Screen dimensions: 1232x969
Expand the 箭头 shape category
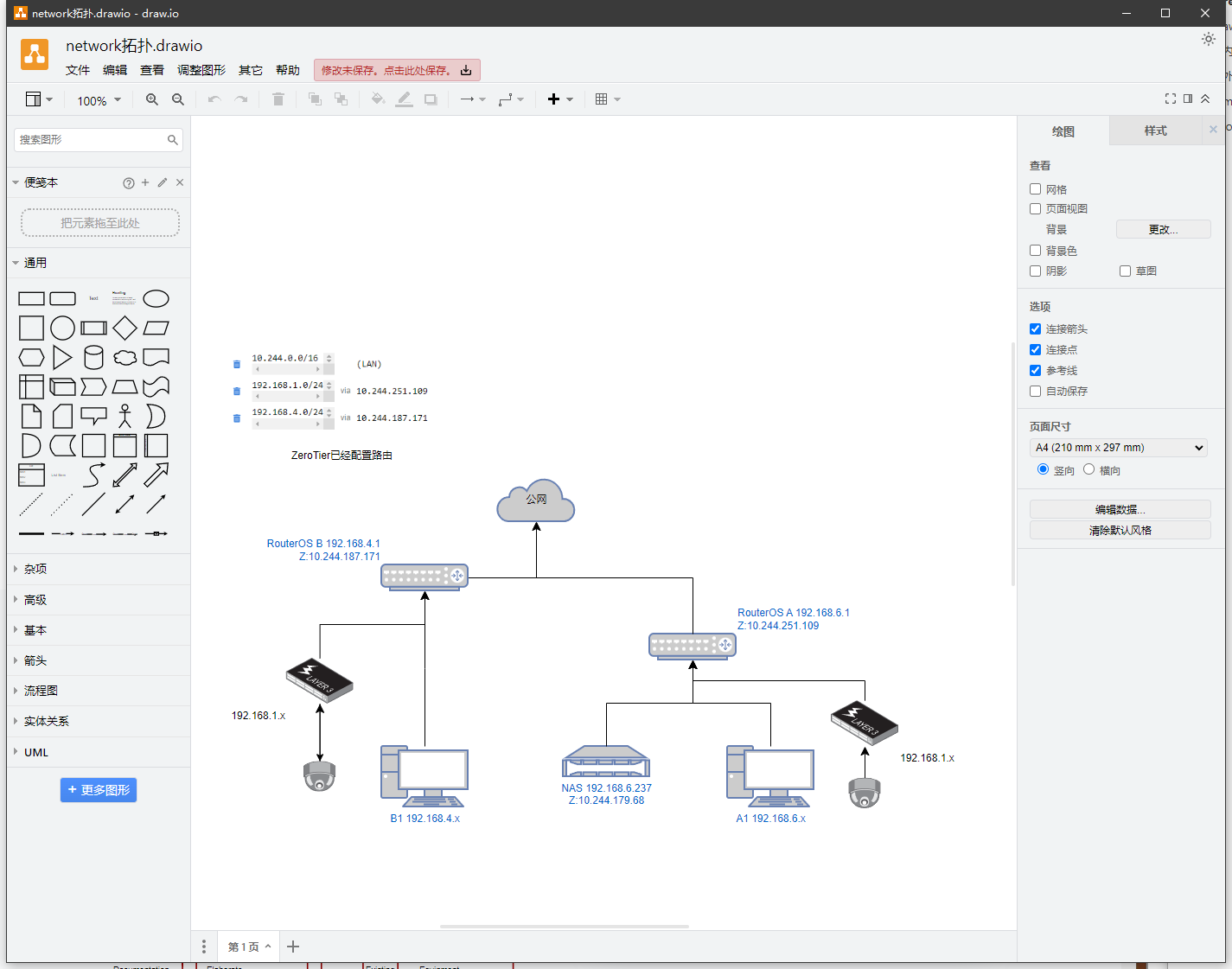coord(99,660)
